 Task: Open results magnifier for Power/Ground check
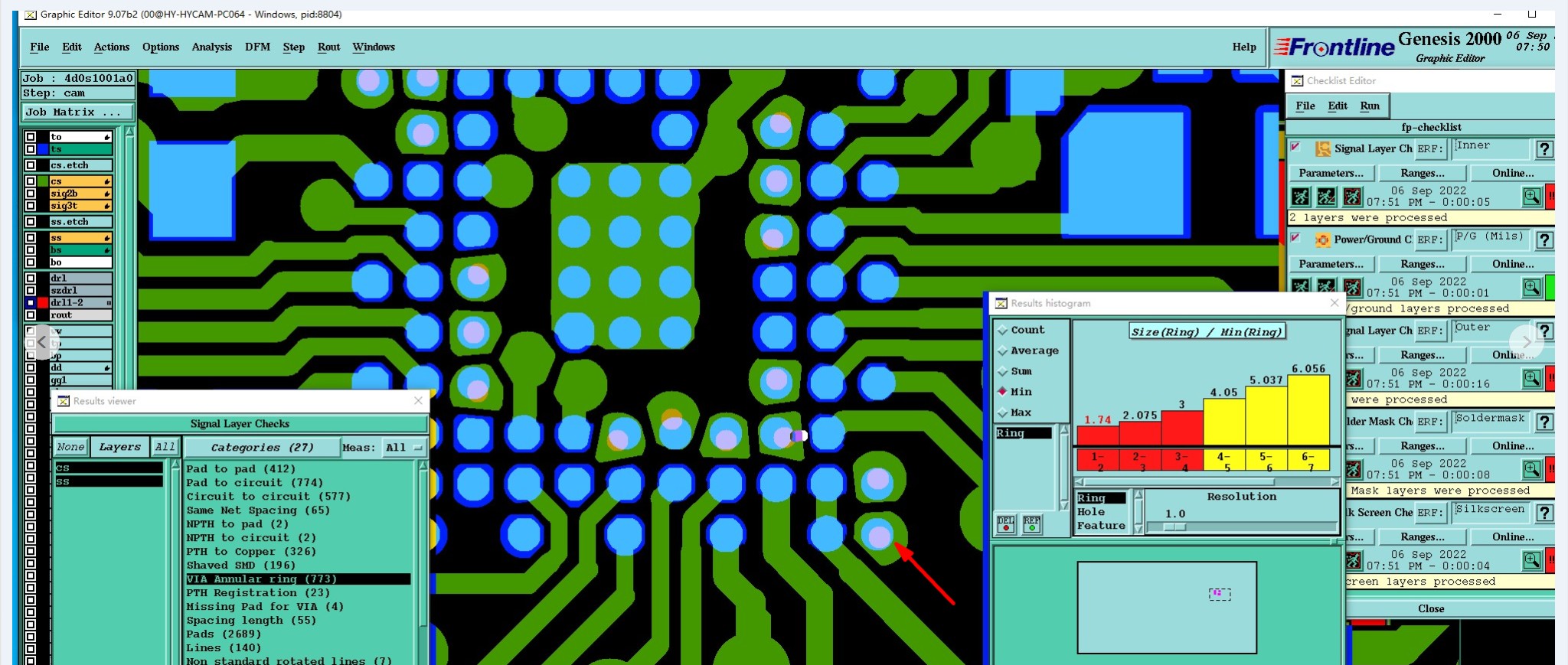[x=1532, y=288]
